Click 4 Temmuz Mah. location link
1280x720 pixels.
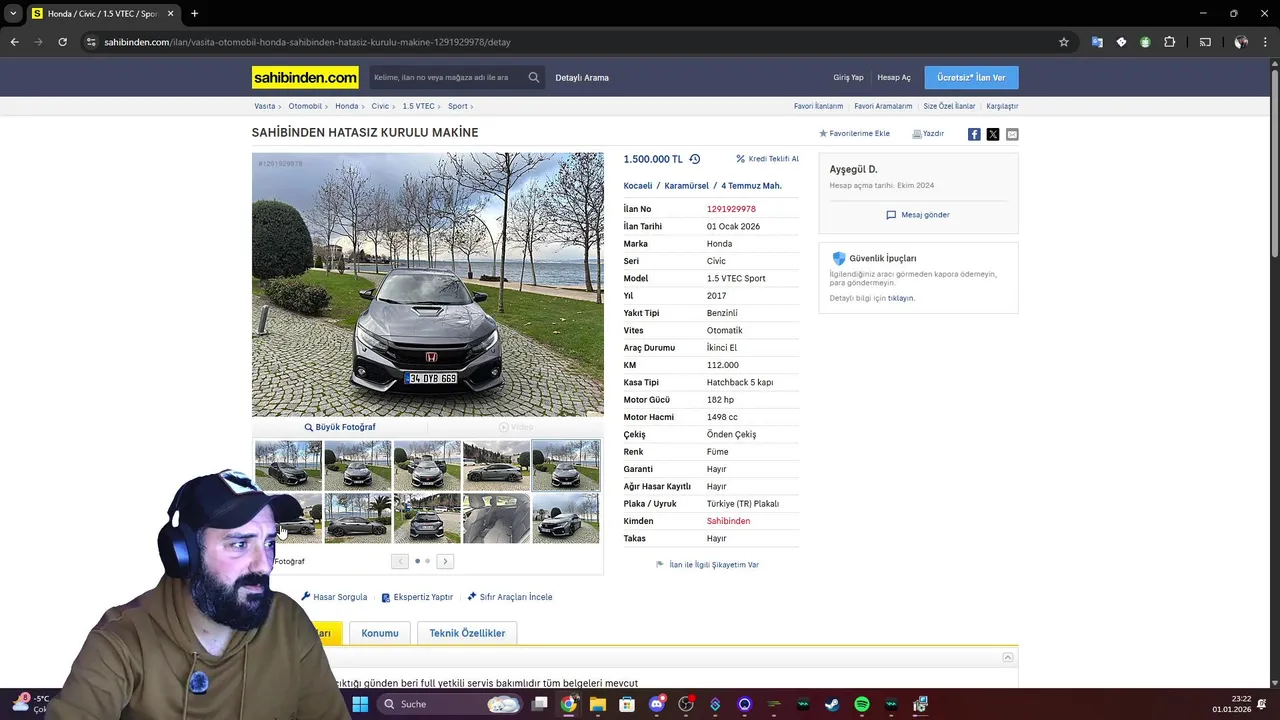(751, 186)
